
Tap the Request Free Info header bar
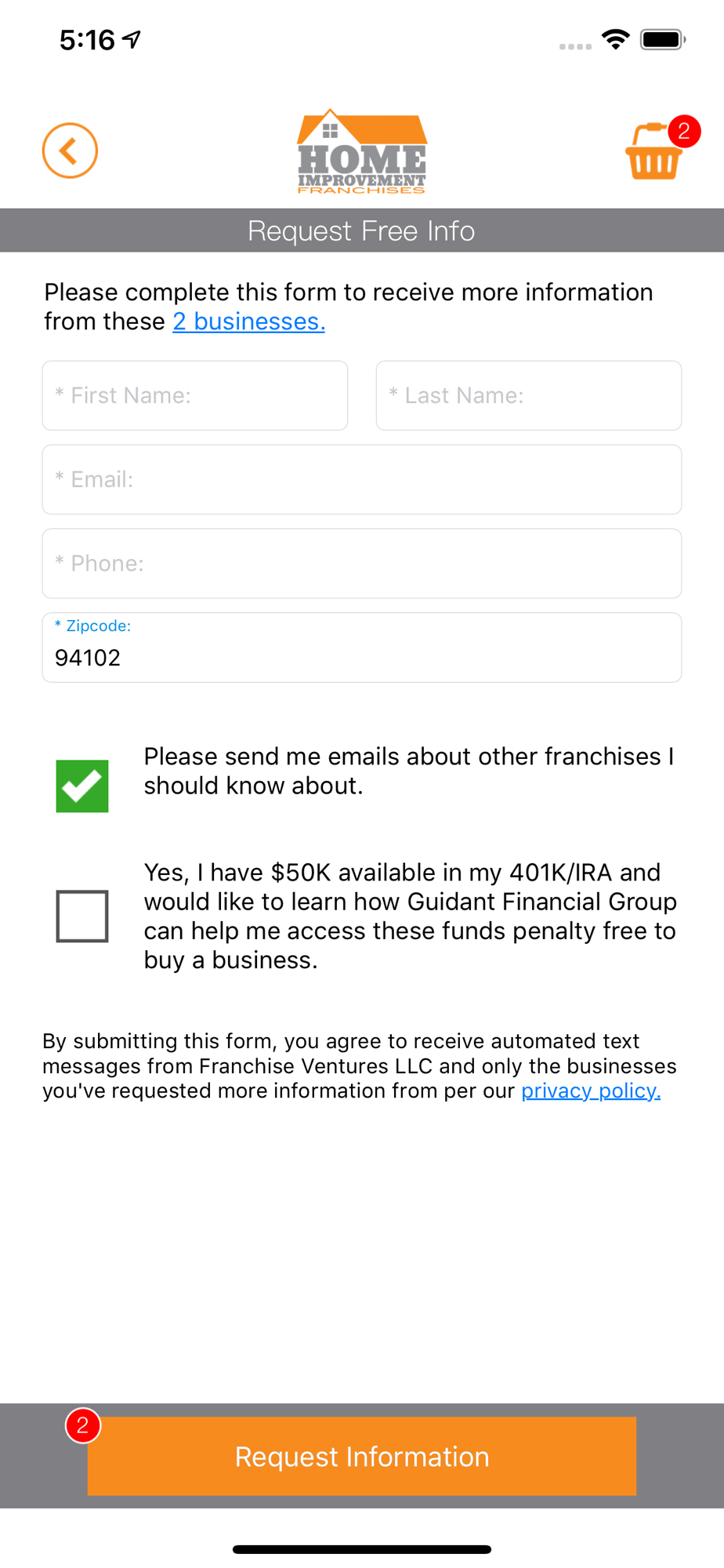362,230
